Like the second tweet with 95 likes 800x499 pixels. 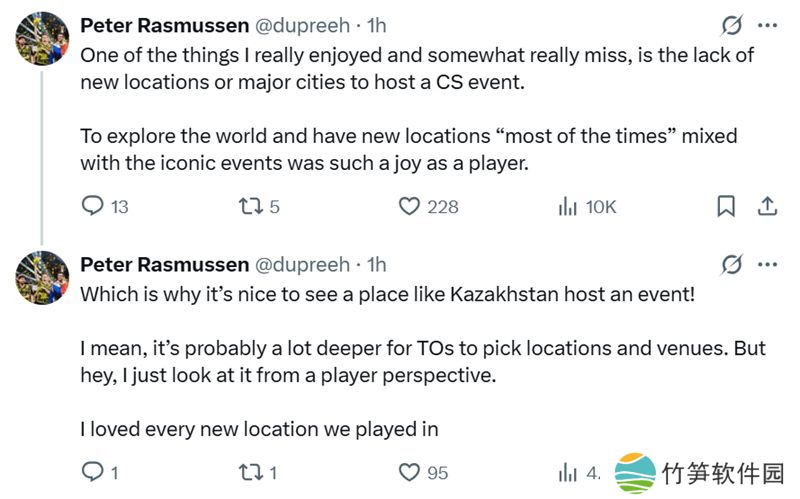[x=409, y=472]
